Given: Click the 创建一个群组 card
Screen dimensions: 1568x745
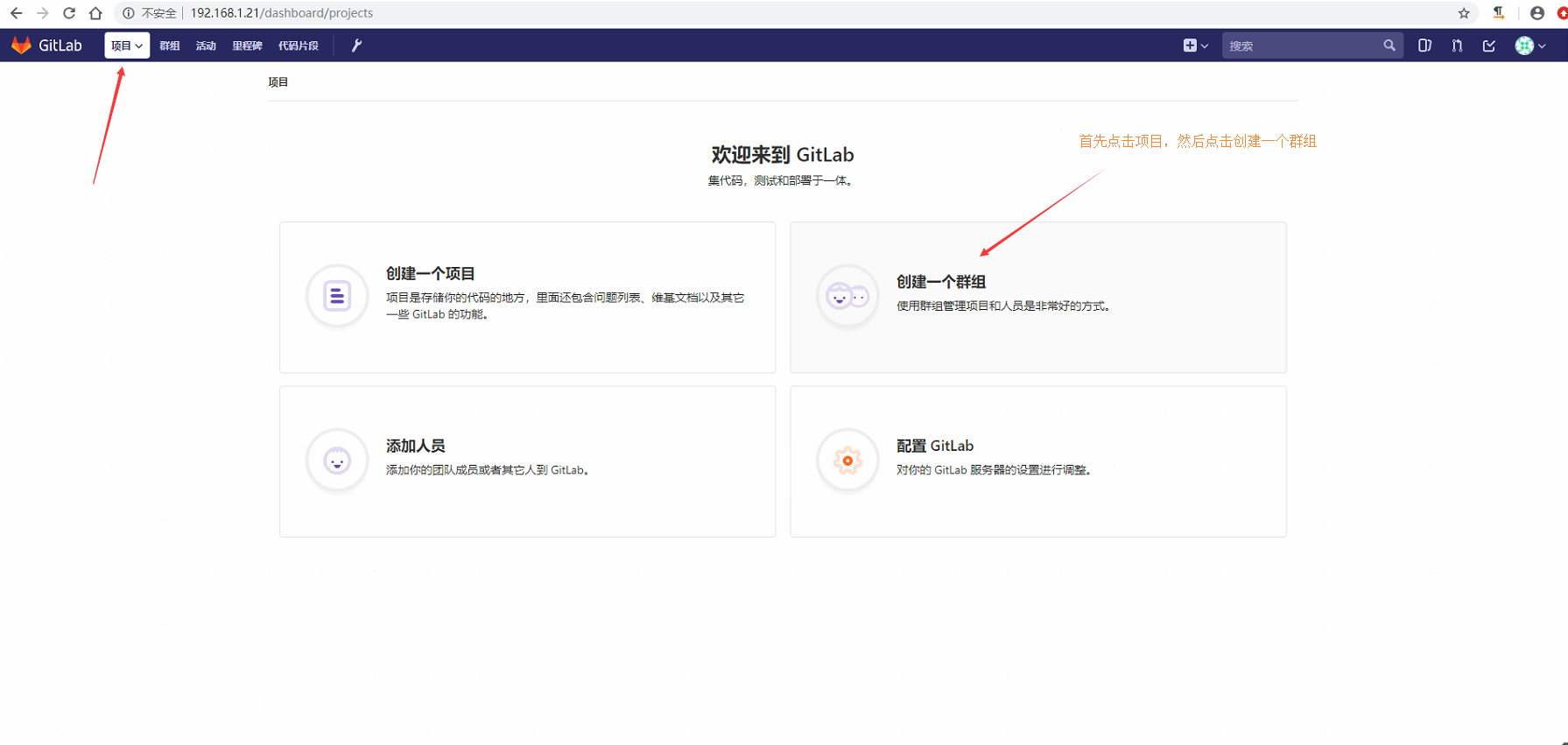Looking at the screenshot, I should (1038, 298).
